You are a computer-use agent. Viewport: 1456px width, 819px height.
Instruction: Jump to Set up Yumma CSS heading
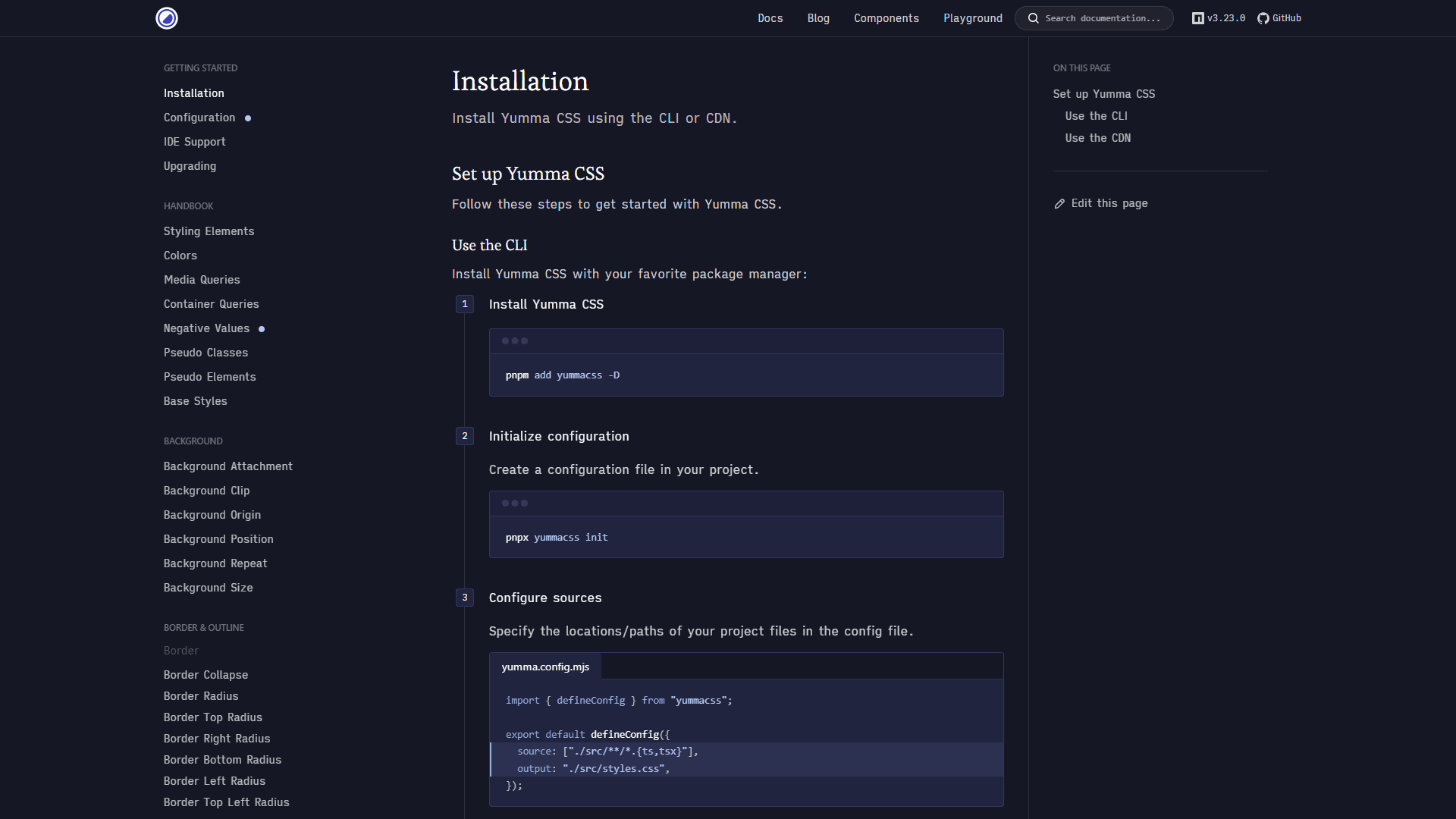(1103, 94)
